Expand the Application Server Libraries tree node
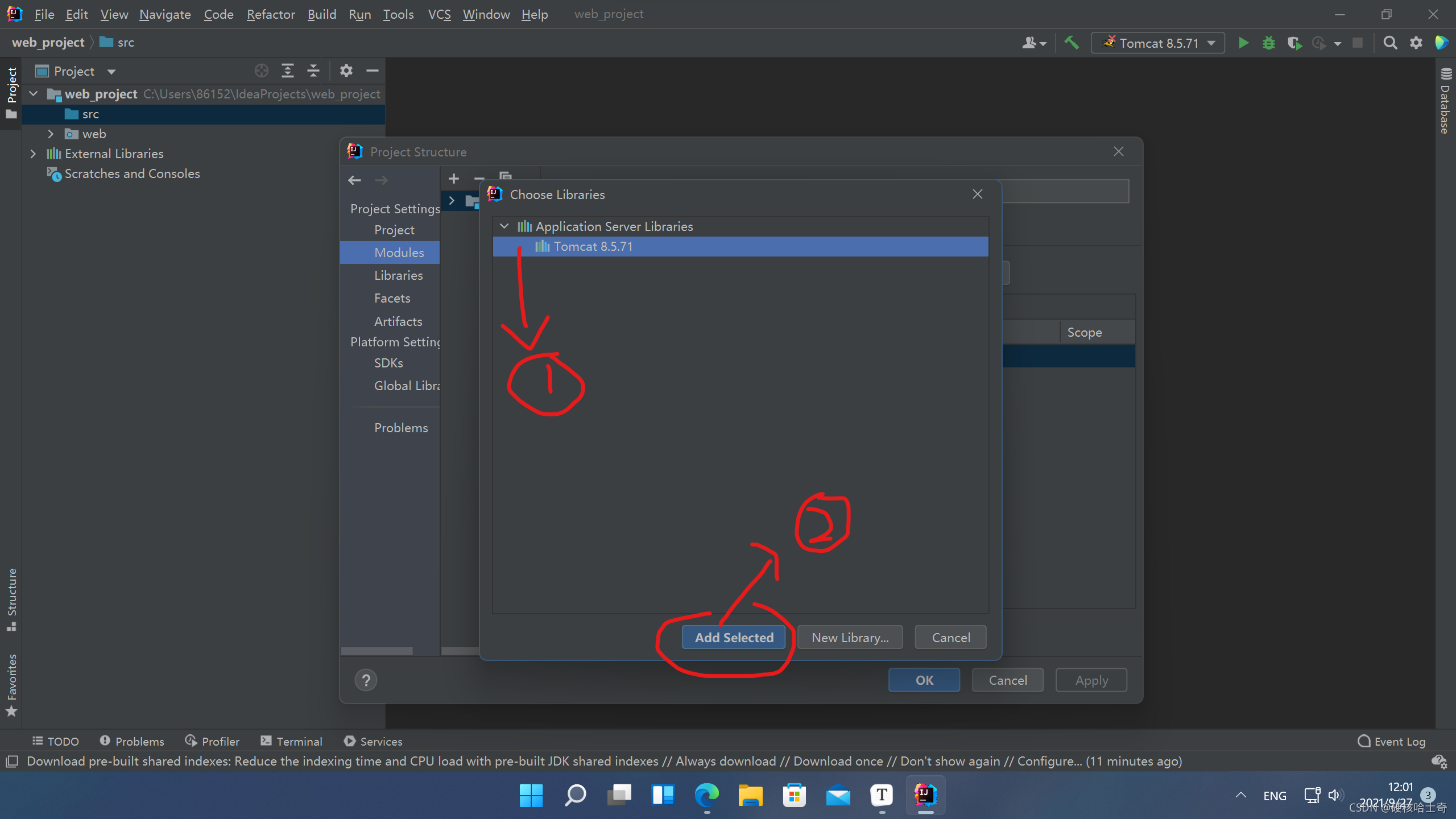This screenshot has height=819, width=1456. click(505, 226)
